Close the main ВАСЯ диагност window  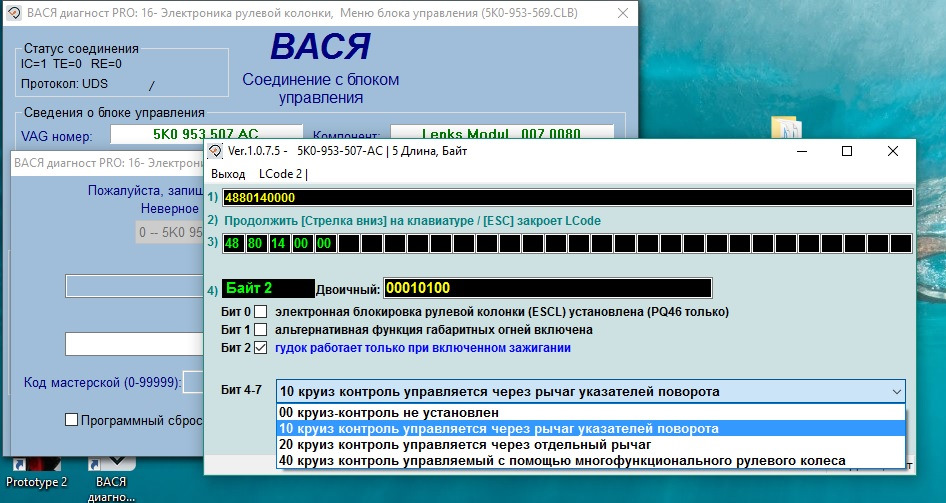[623, 13]
